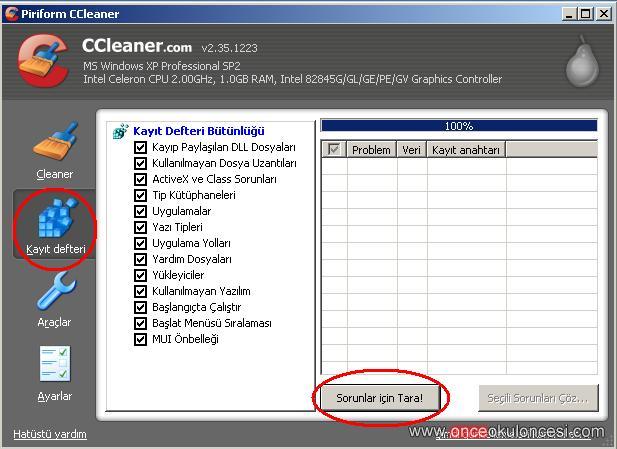617x449 pixels.
Task: Sort by the Kayıt anahtarı column header
Action: 466,150
